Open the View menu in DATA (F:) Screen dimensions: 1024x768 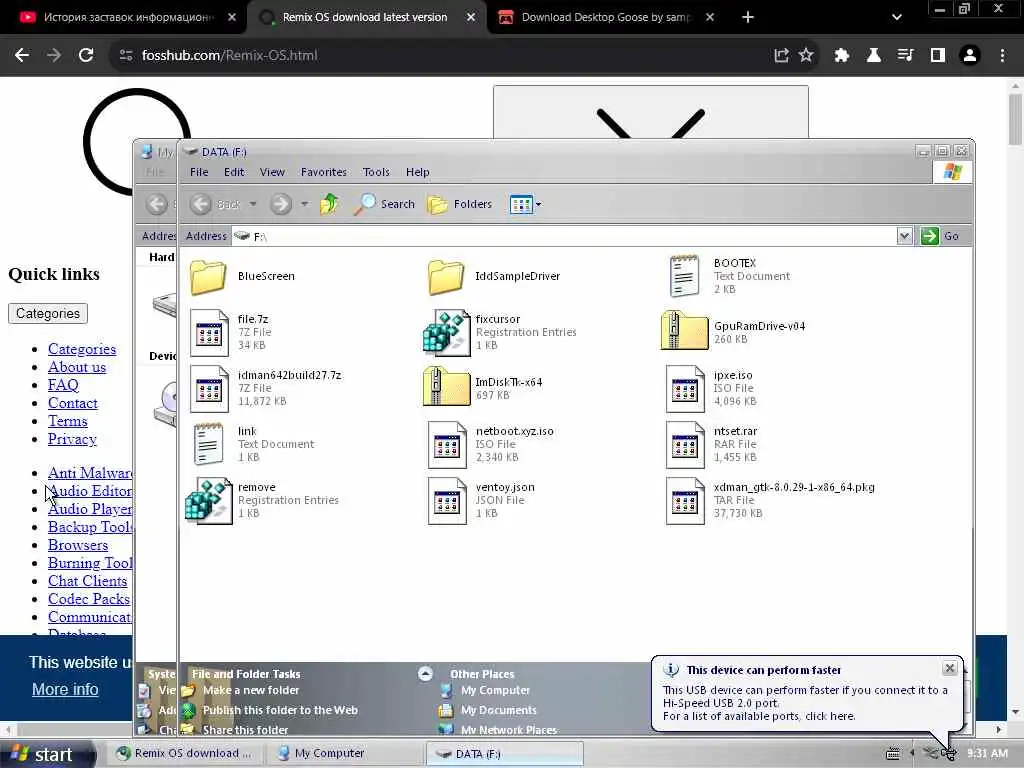click(x=272, y=172)
